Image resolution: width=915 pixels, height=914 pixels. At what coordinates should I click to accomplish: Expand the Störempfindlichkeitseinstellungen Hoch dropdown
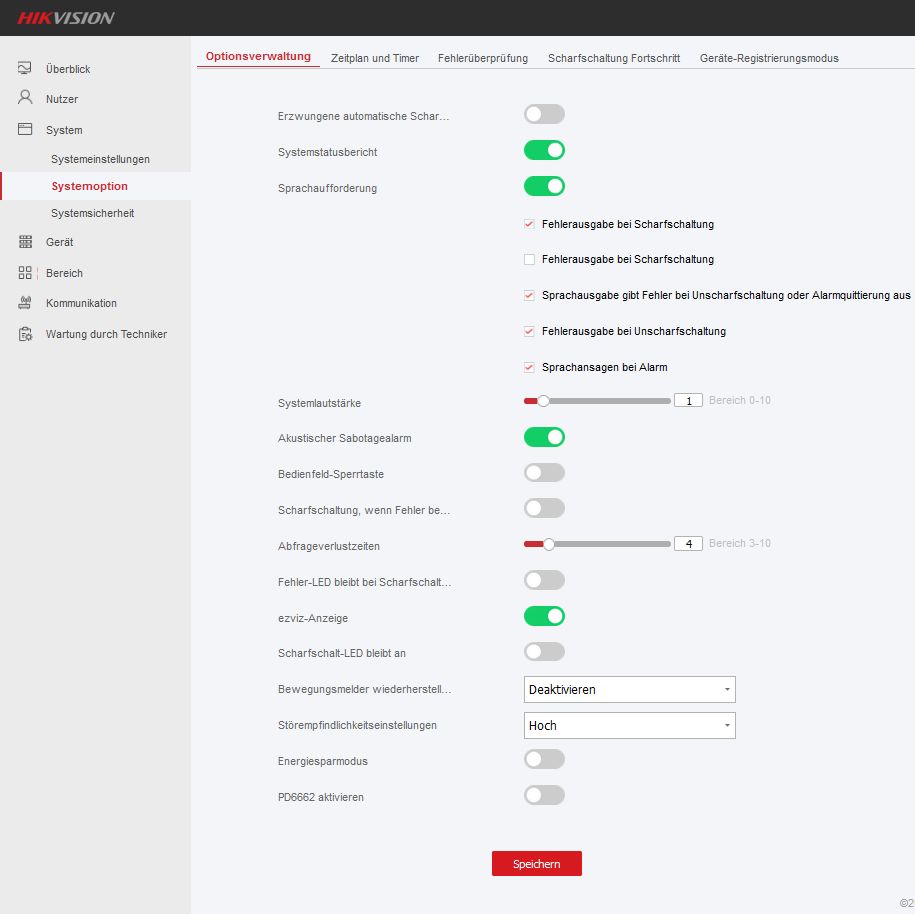click(629, 725)
